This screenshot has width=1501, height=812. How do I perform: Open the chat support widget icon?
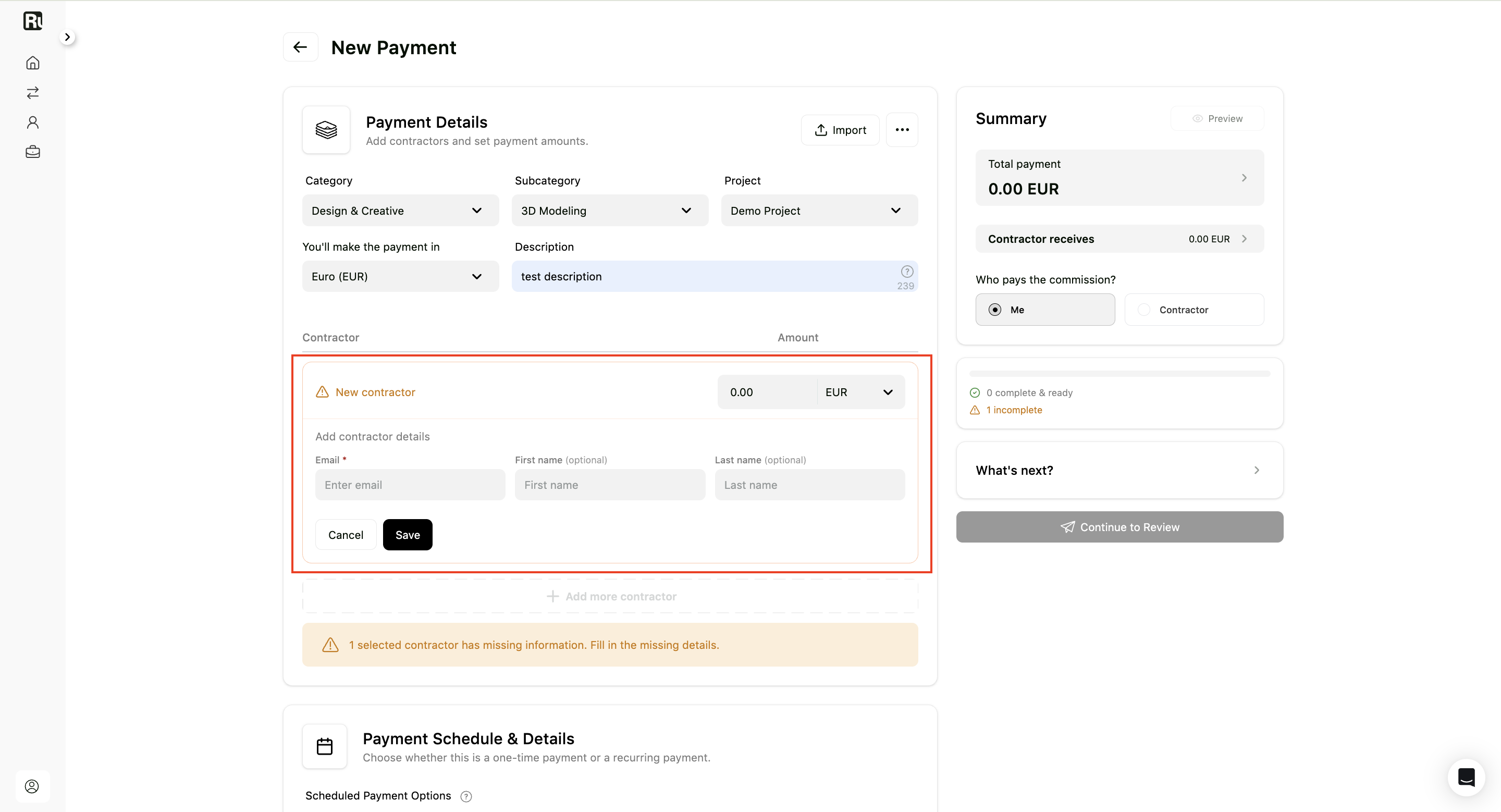pos(1466,777)
